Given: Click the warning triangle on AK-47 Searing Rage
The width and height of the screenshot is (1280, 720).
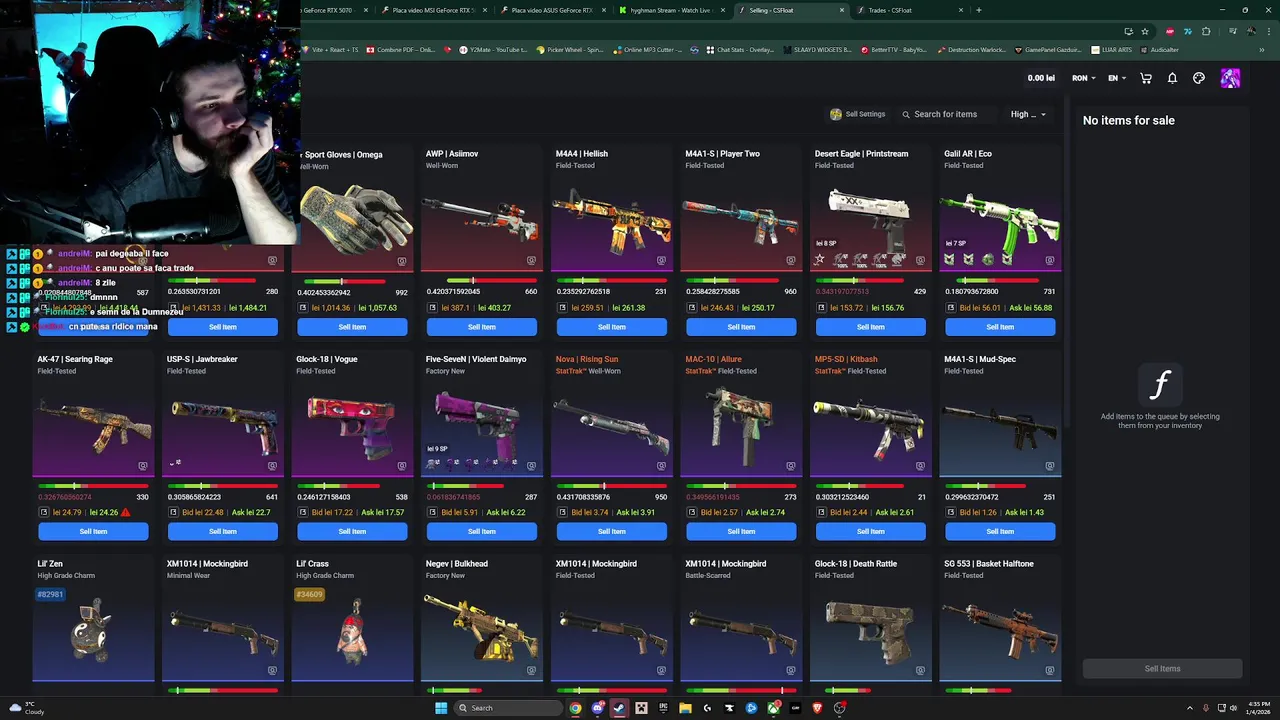Looking at the screenshot, I should (x=125, y=512).
